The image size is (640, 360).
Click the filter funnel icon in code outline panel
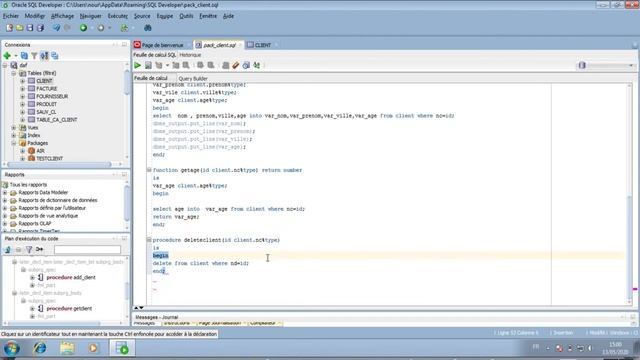pyautogui.click(x=29, y=249)
